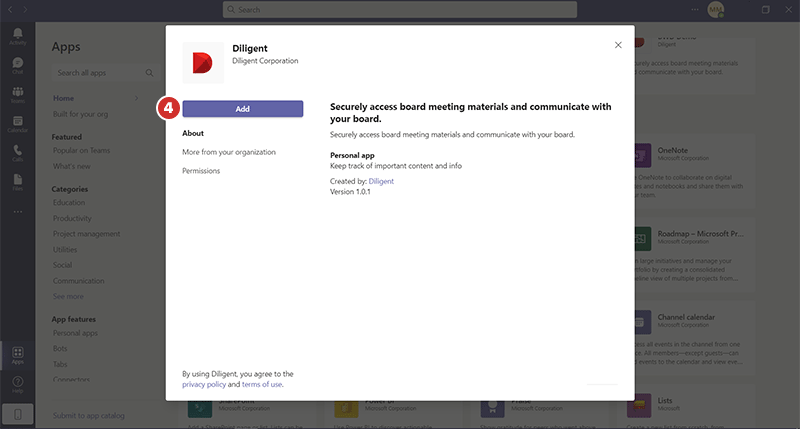
Task: Open More from your organization section
Action: point(229,152)
